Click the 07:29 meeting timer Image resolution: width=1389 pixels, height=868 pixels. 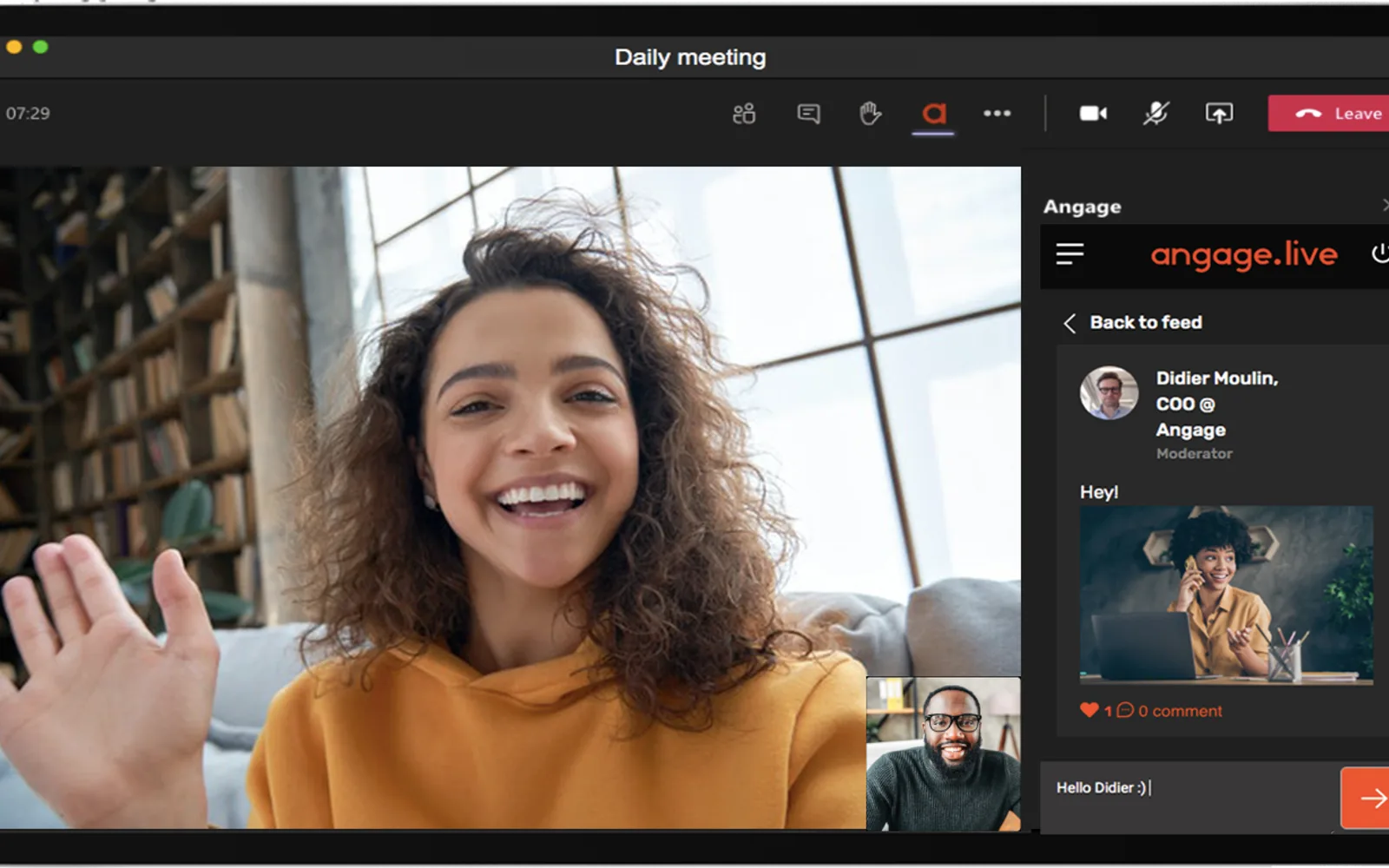28,114
